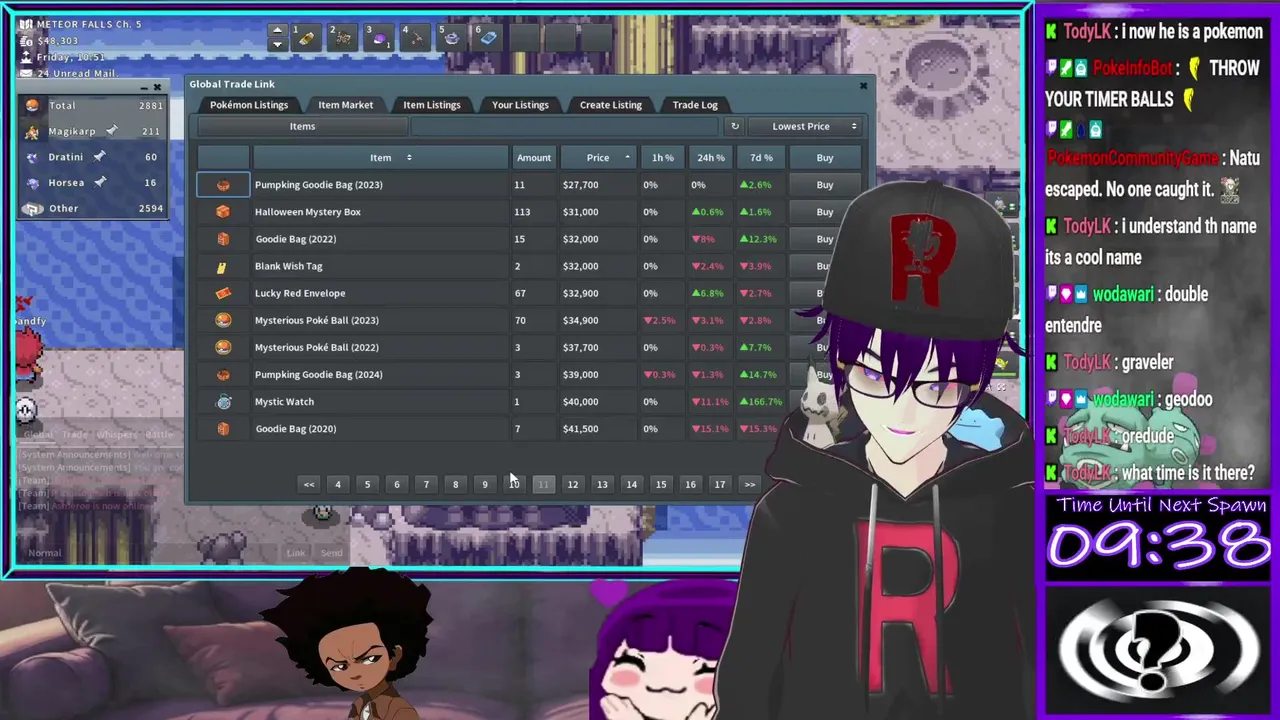
Task: Use the fishing rod in hotbar slot 4
Action: pyautogui.click(x=415, y=38)
